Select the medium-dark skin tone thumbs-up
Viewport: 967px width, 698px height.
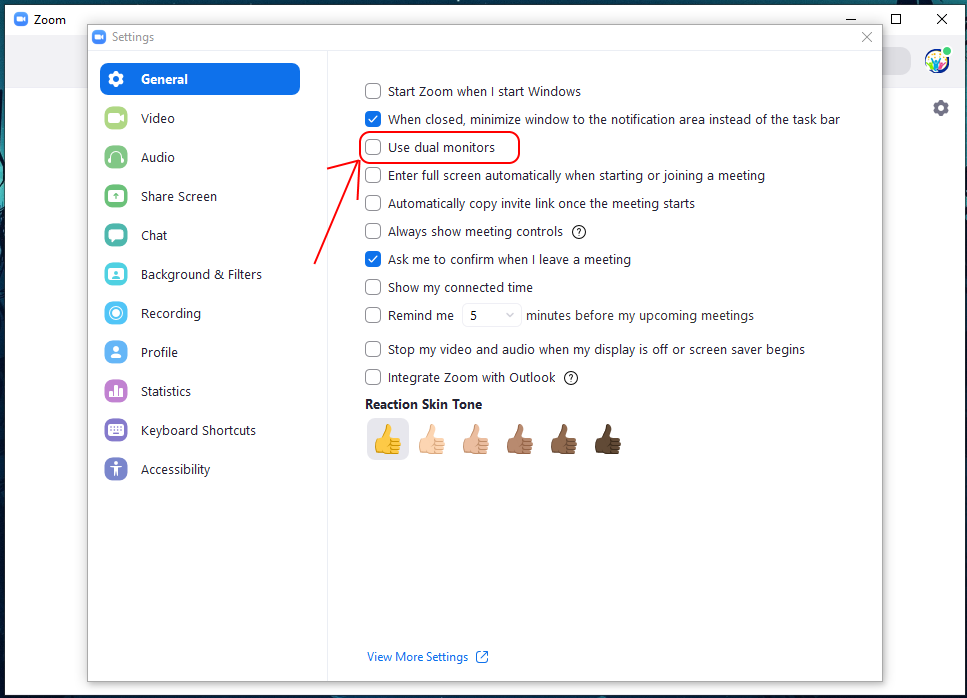tap(564, 439)
